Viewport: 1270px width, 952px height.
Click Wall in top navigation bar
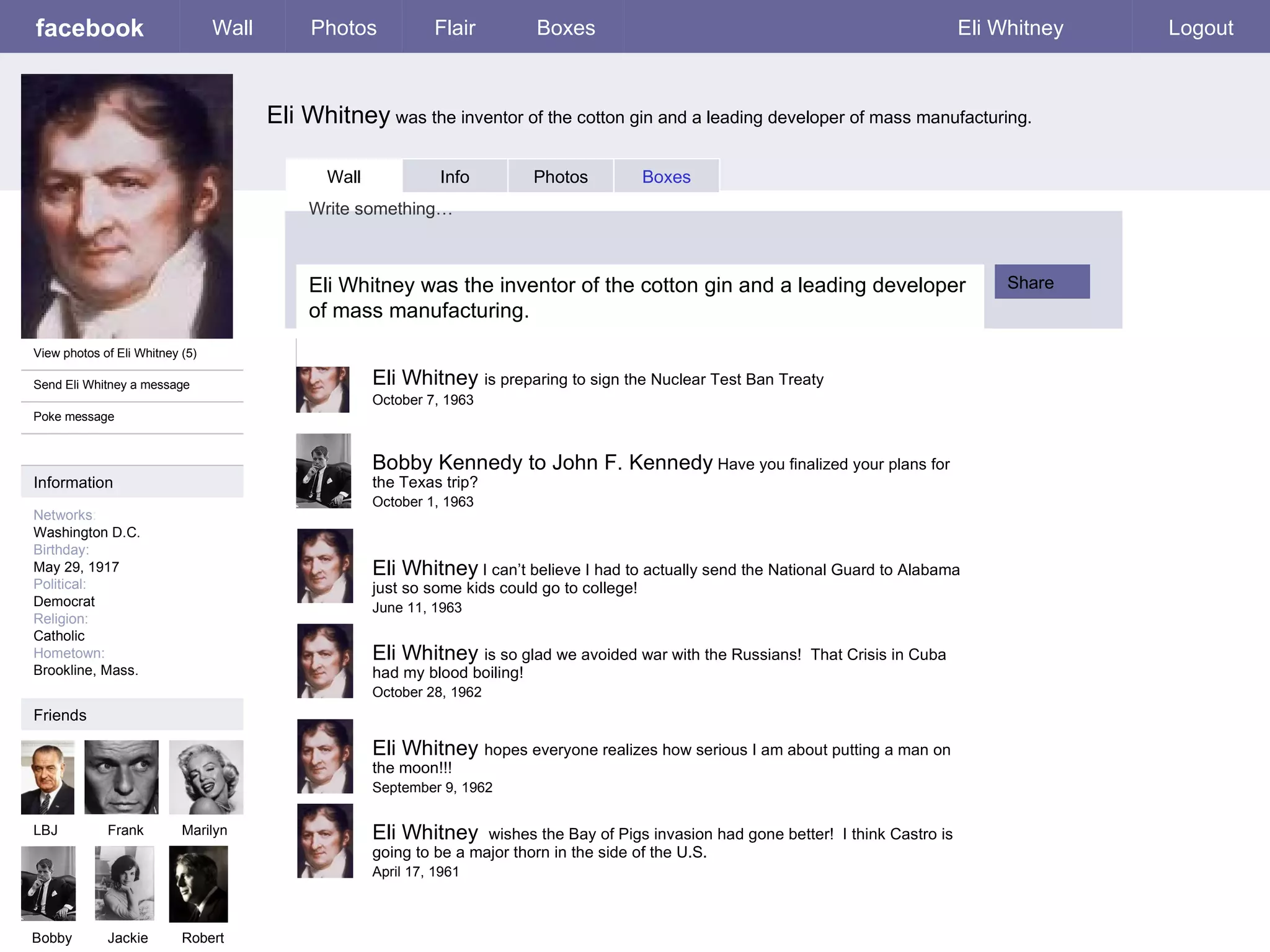tap(232, 28)
